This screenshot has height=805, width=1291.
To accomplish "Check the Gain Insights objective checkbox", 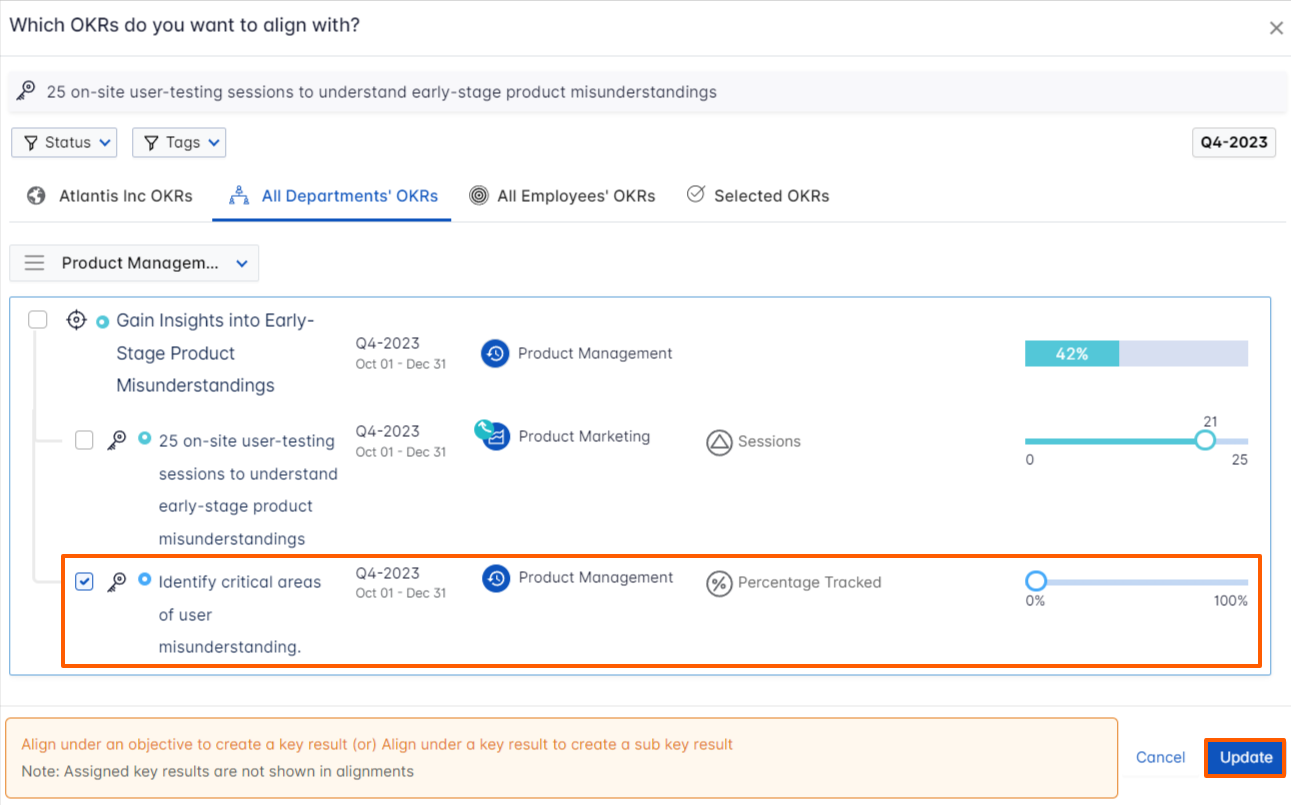I will (38, 320).
